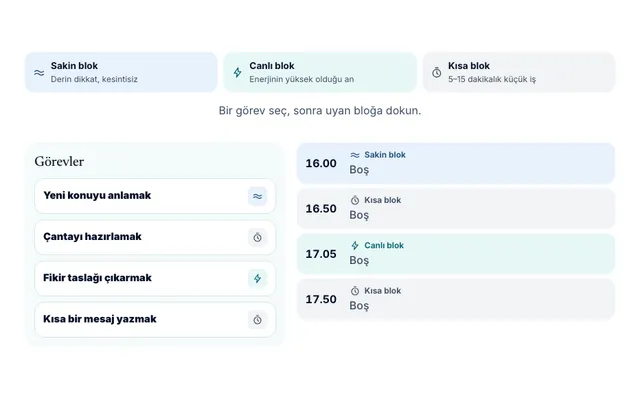Tap the 16.00 Sakin blok empty slot
Image resolution: width=640 pixels, height=400 pixels.
pyautogui.click(x=456, y=163)
